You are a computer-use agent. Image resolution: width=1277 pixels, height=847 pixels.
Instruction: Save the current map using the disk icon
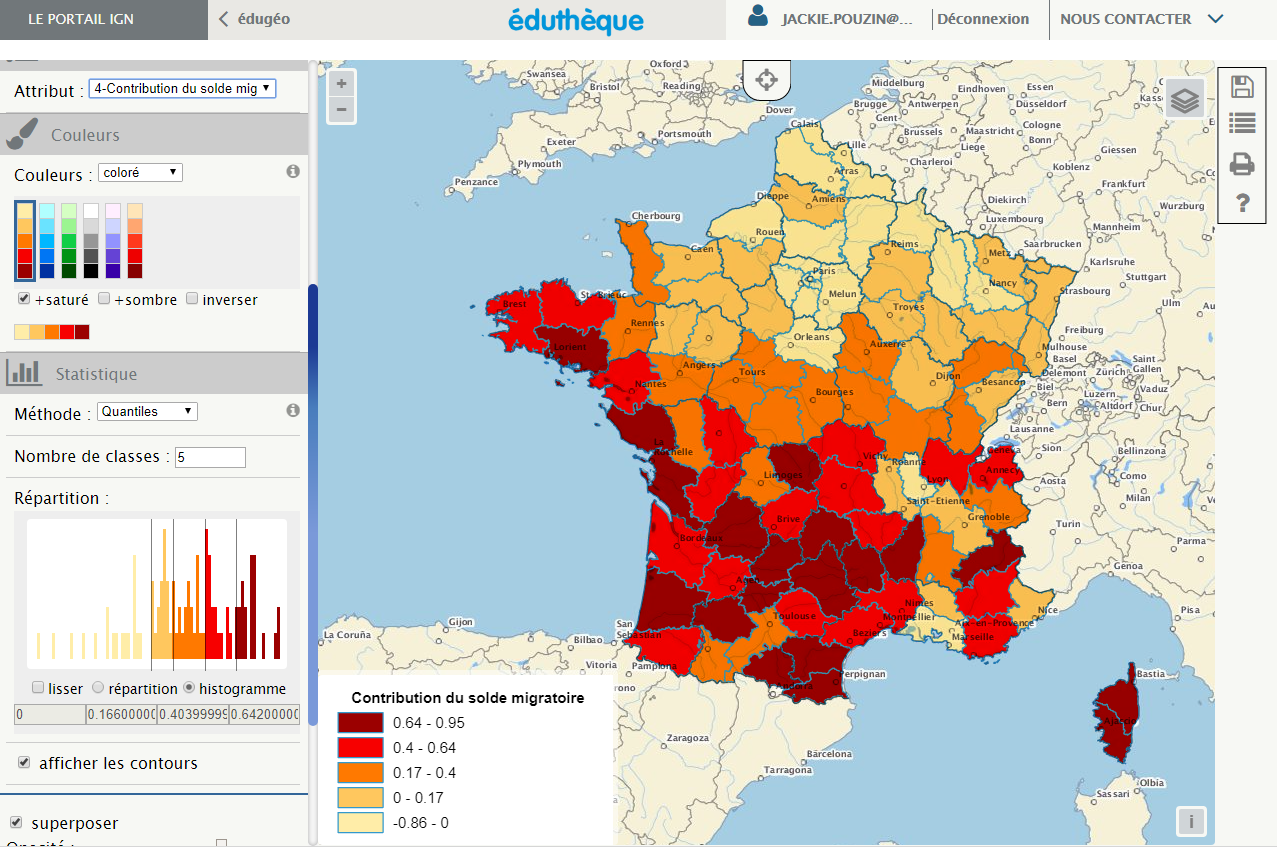pos(1242,87)
